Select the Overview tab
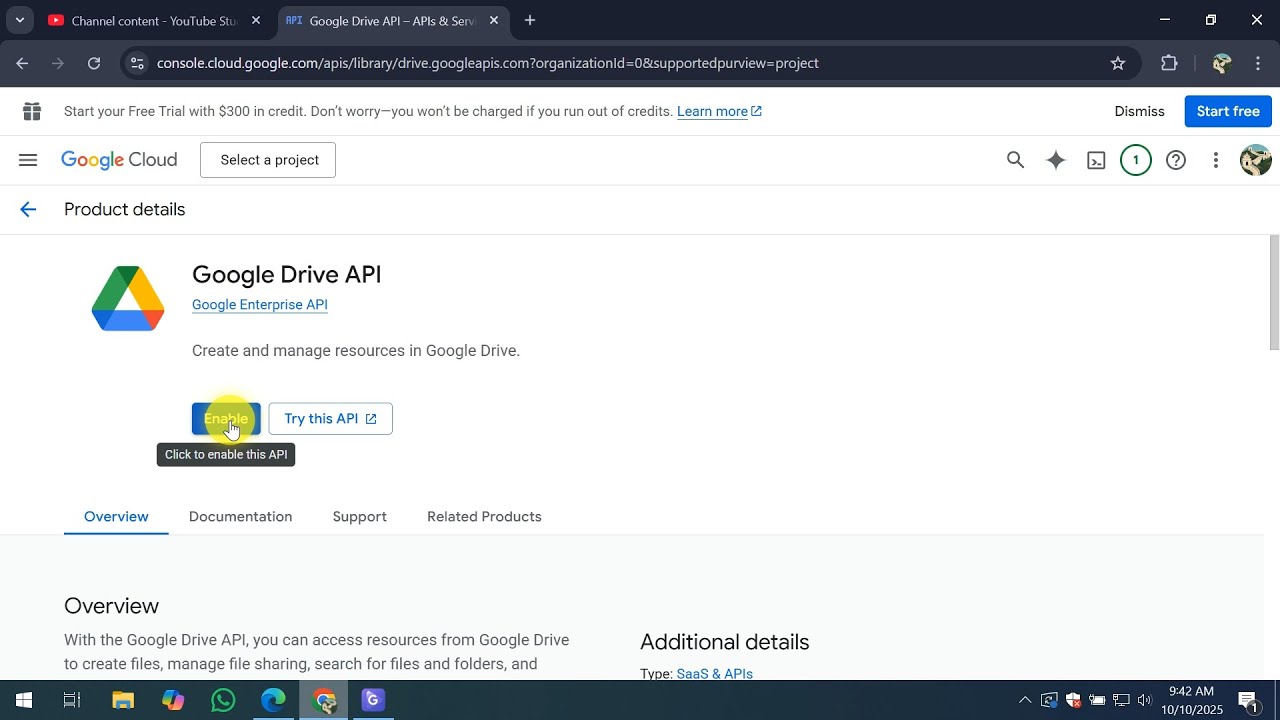This screenshot has height=720, width=1280. pyautogui.click(x=116, y=517)
